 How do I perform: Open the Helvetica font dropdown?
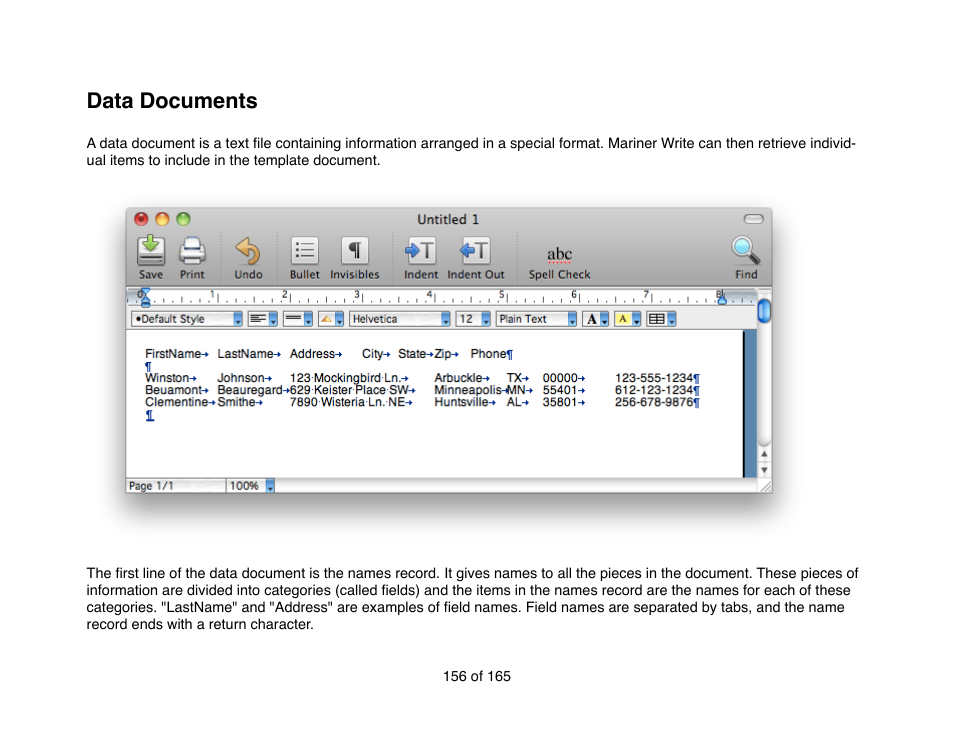coord(400,319)
